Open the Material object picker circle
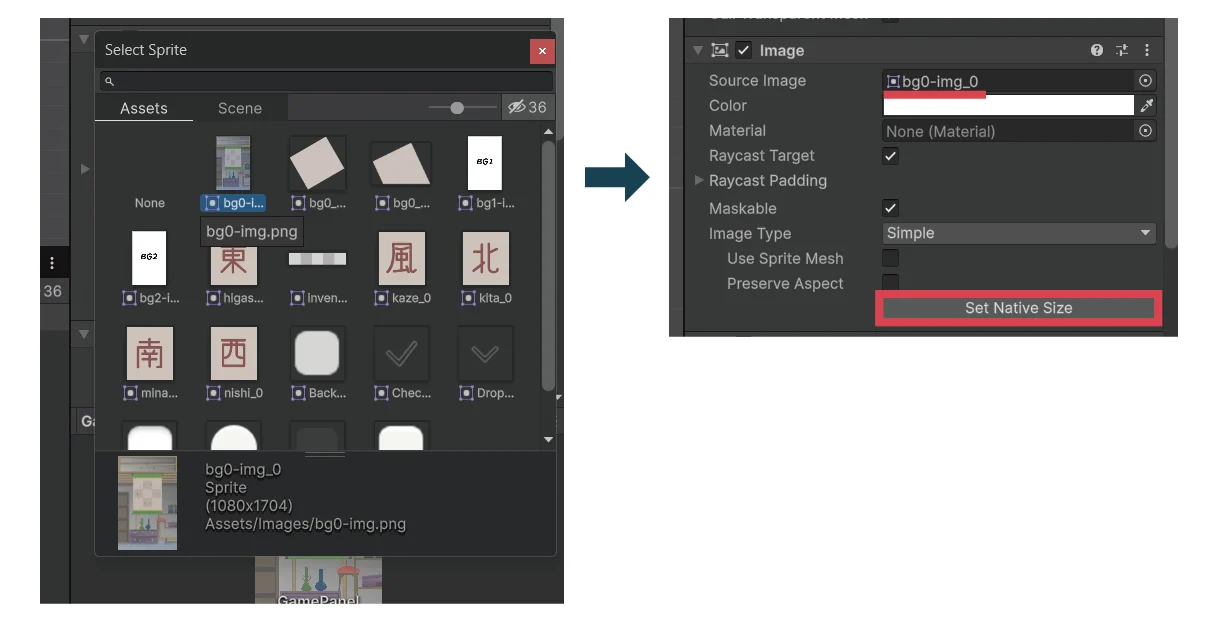Image resolution: width=1224 pixels, height=639 pixels. (x=1146, y=131)
